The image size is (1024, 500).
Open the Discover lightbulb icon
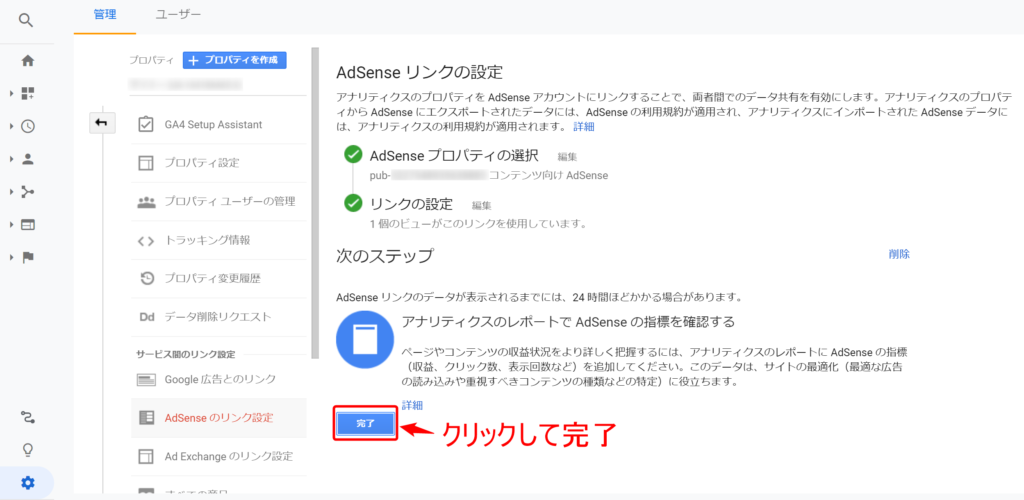coord(27,450)
